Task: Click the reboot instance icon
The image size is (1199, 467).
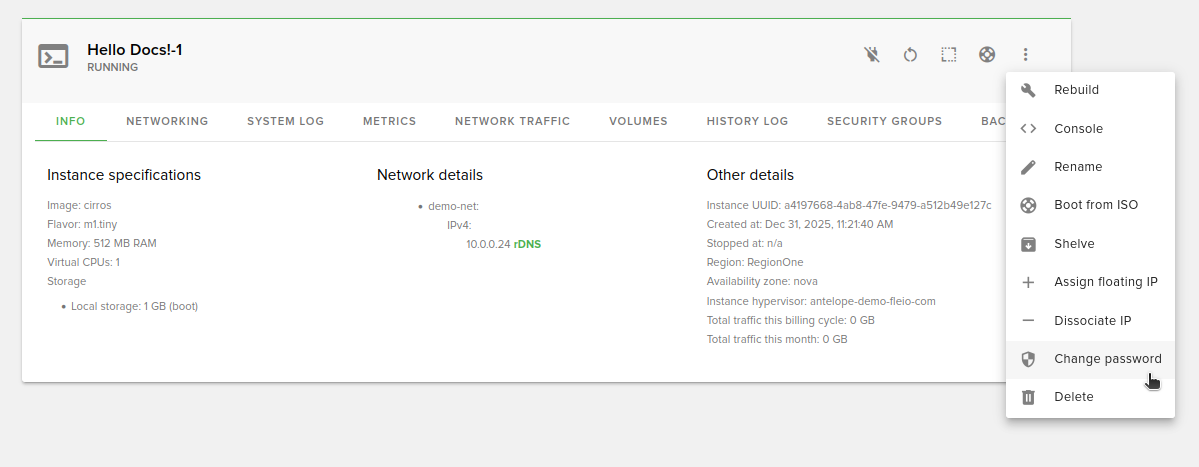Action: (910, 54)
